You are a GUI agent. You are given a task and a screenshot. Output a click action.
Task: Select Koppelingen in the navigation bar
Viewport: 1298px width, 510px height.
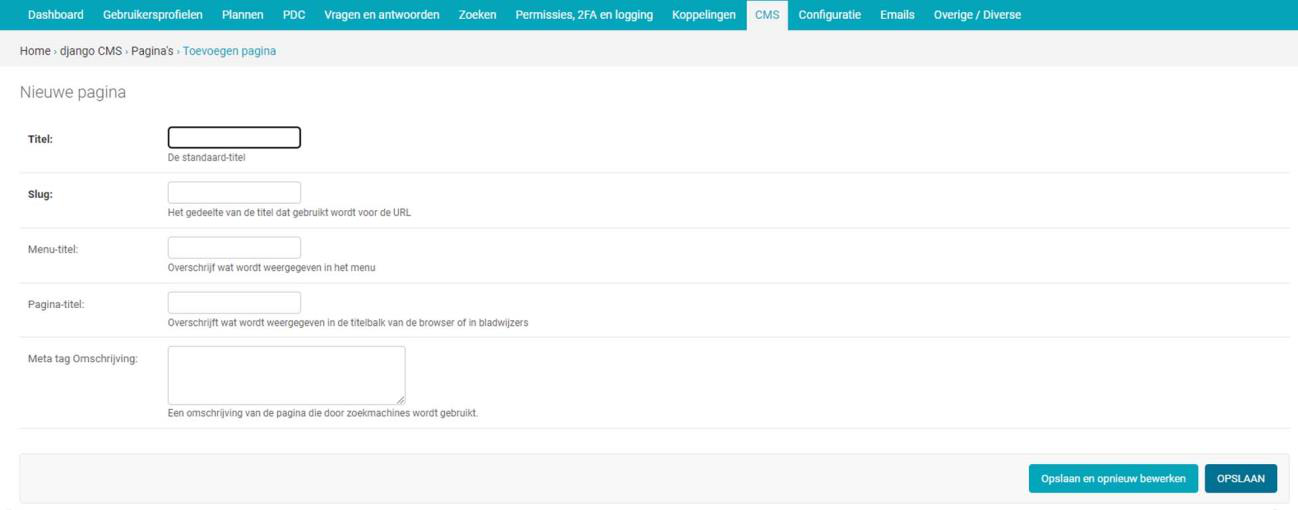[x=703, y=15]
